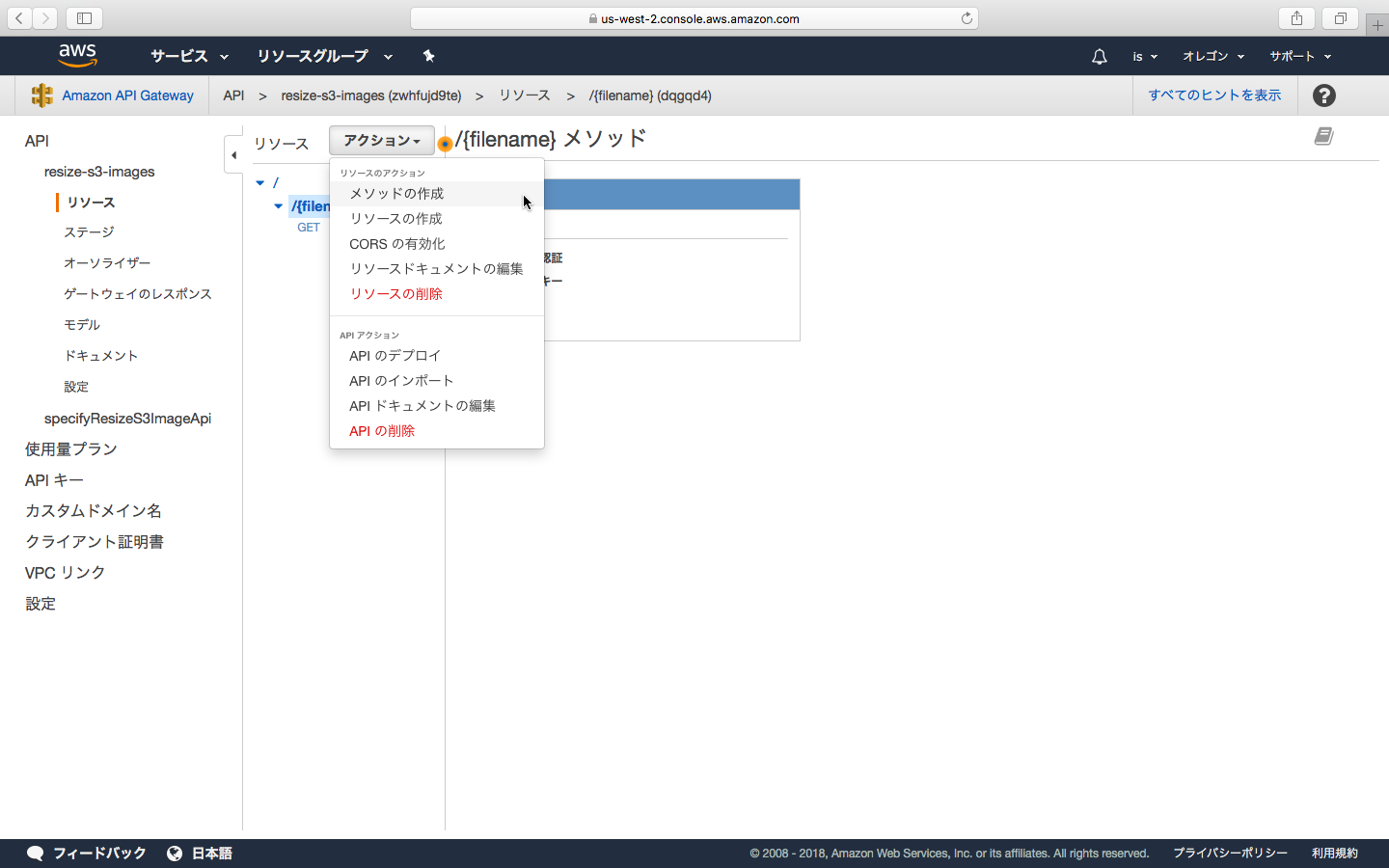The height and width of the screenshot is (868, 1389).
Task: Open オーソライザー in the sidebar
Action: pyautogui.click(x=107, y=263)
